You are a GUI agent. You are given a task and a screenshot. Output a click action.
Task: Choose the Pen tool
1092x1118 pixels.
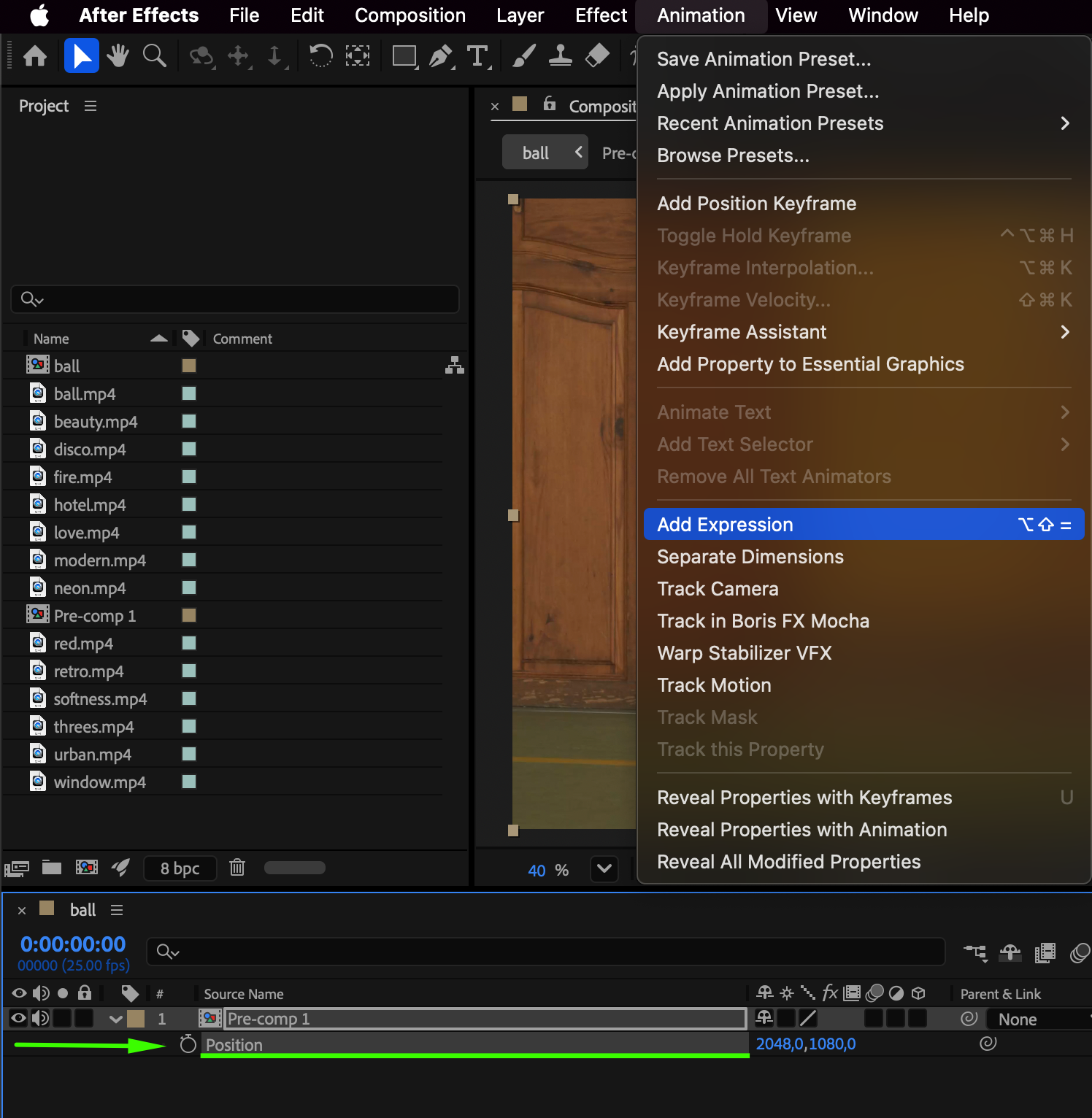click(441, 56)
